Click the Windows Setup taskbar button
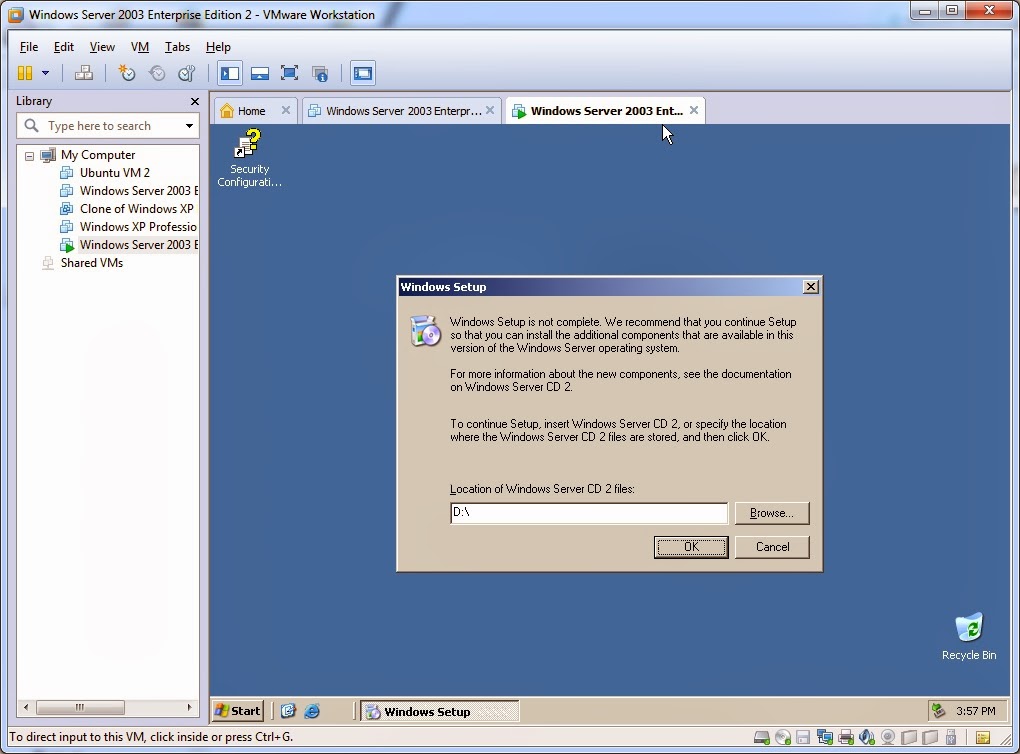The height and width of the screenshot is (754, 1020). [440, 711]
